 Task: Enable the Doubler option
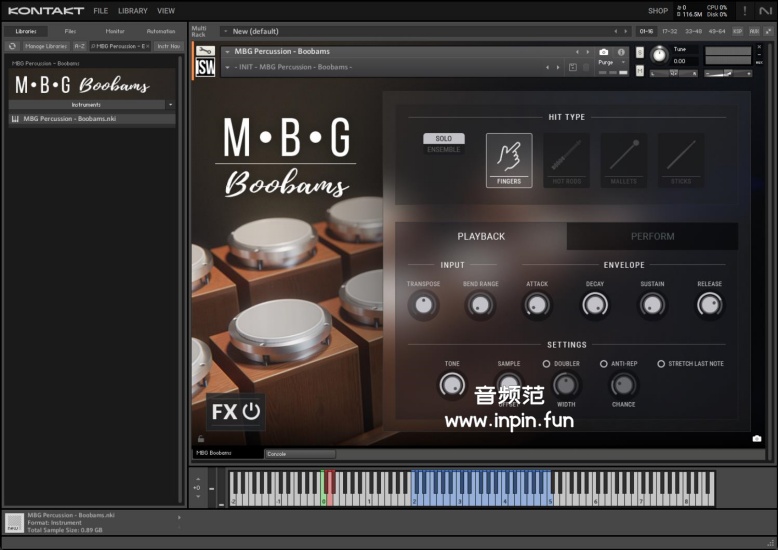tap(547, 364)
